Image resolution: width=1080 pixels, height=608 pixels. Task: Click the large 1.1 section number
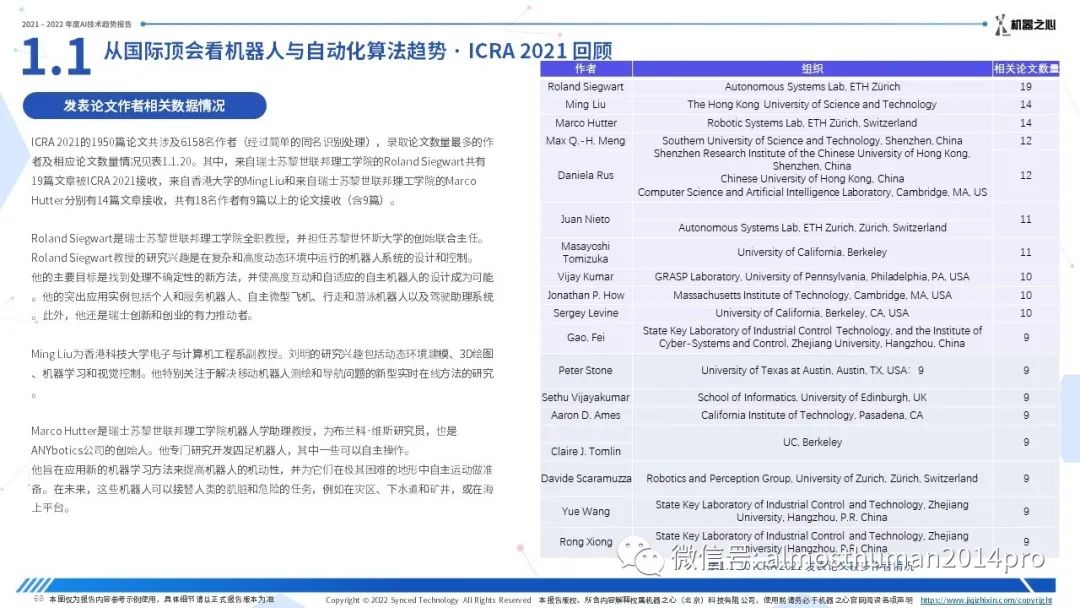pyautogui.click(x=56, y=57)
